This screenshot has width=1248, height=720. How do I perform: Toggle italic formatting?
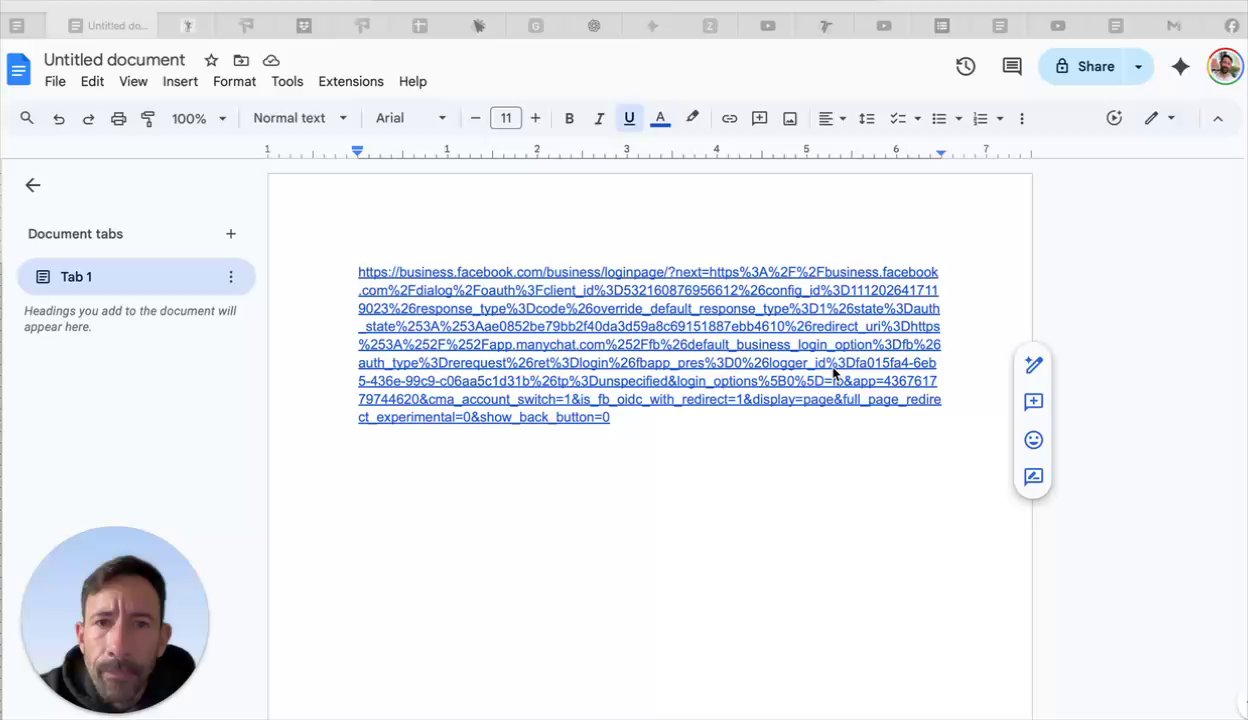coord(599,118)
